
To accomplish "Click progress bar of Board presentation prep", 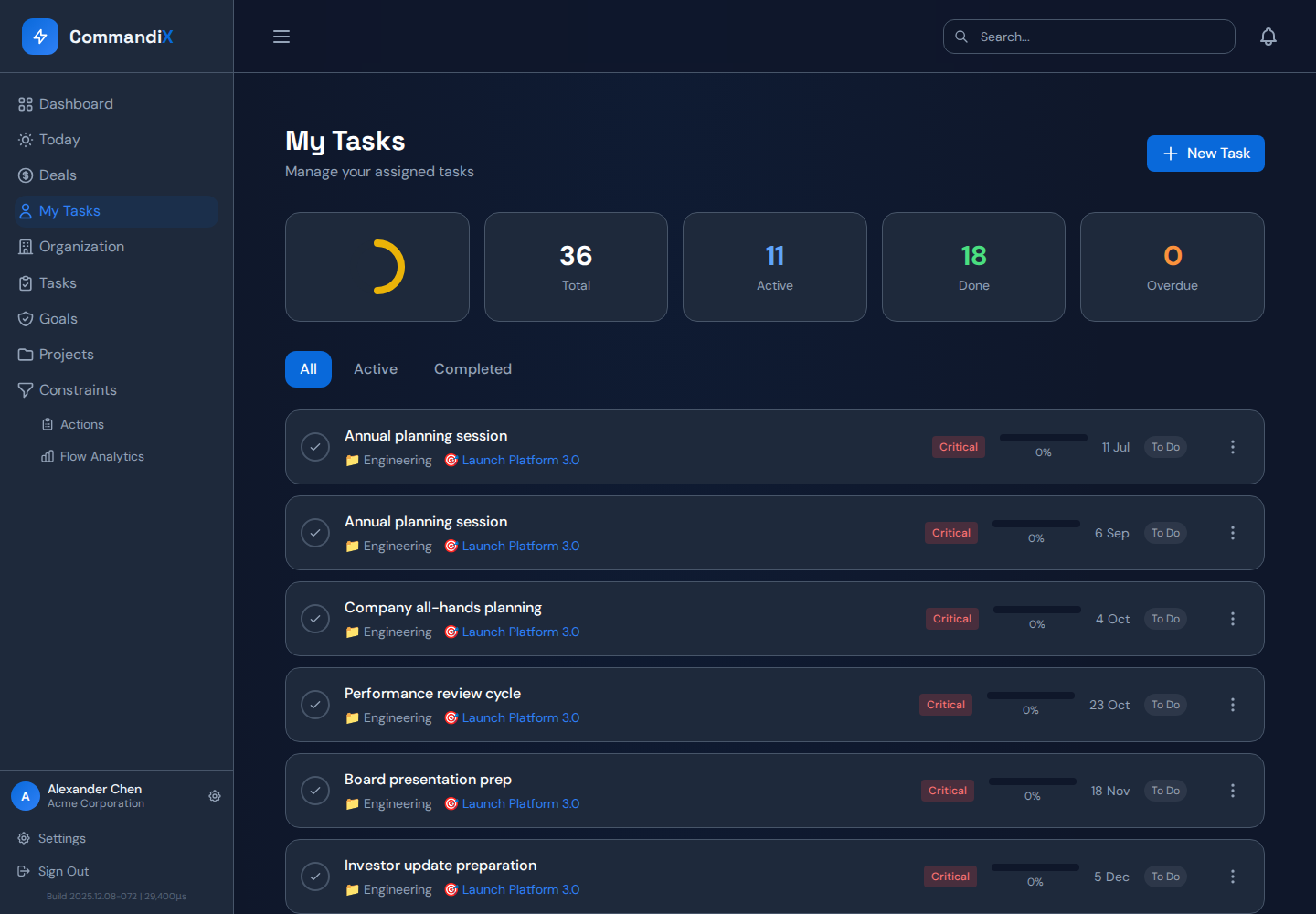I will click(1033, 781).
